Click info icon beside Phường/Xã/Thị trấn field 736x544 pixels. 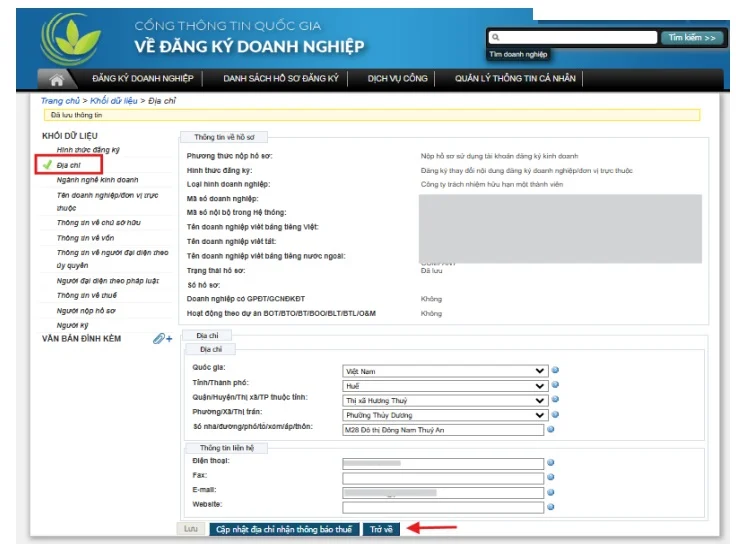tap(555, 415)
